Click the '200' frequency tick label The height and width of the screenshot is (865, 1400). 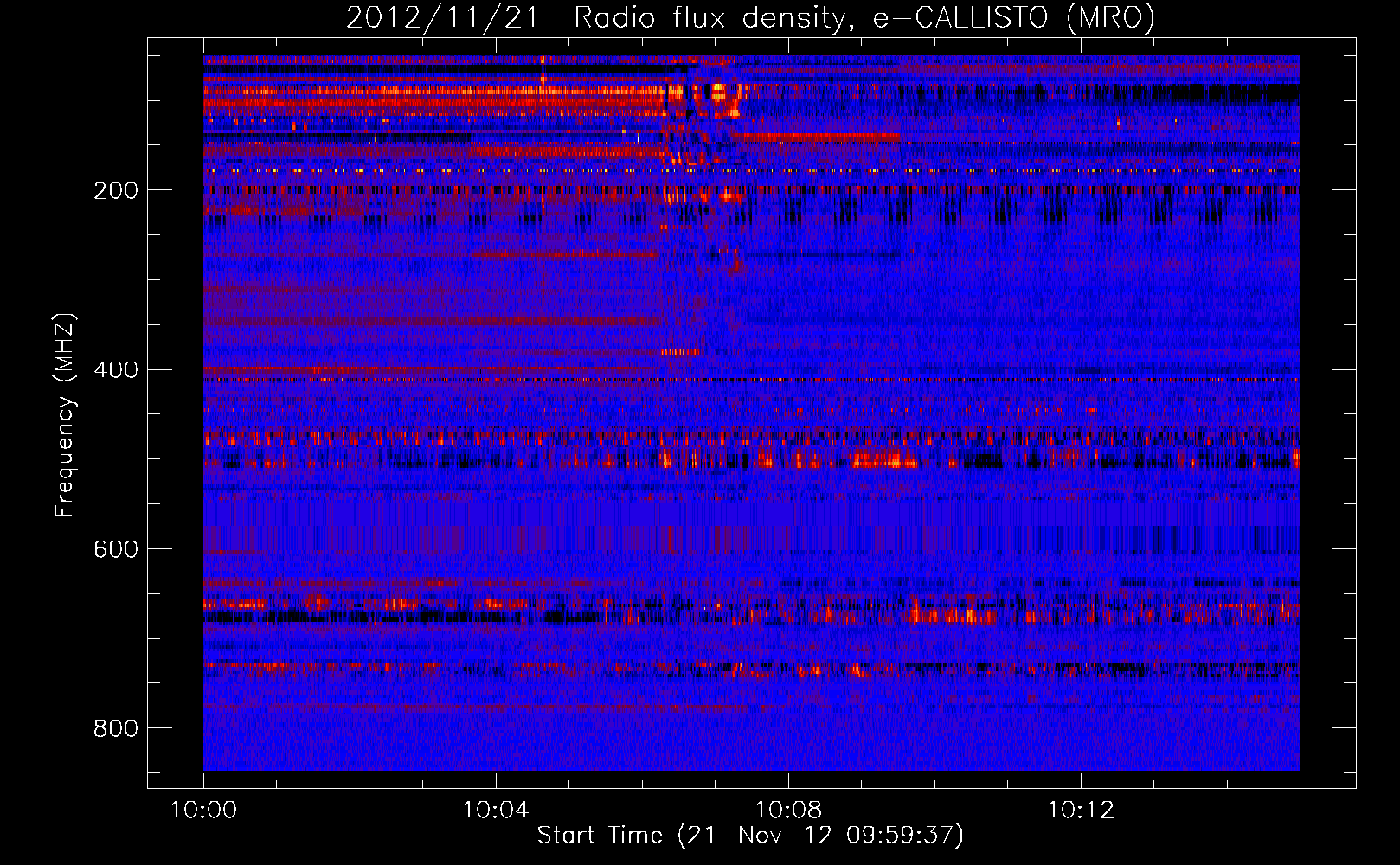[x=116, y=190]
